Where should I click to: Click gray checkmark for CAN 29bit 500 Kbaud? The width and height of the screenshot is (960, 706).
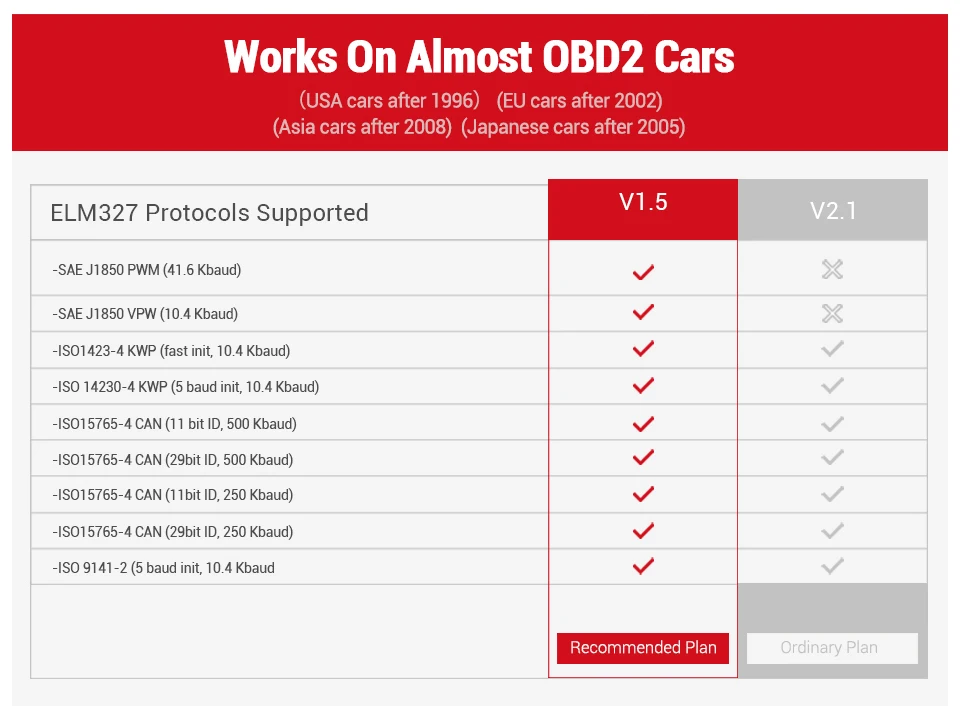point(832,457)
